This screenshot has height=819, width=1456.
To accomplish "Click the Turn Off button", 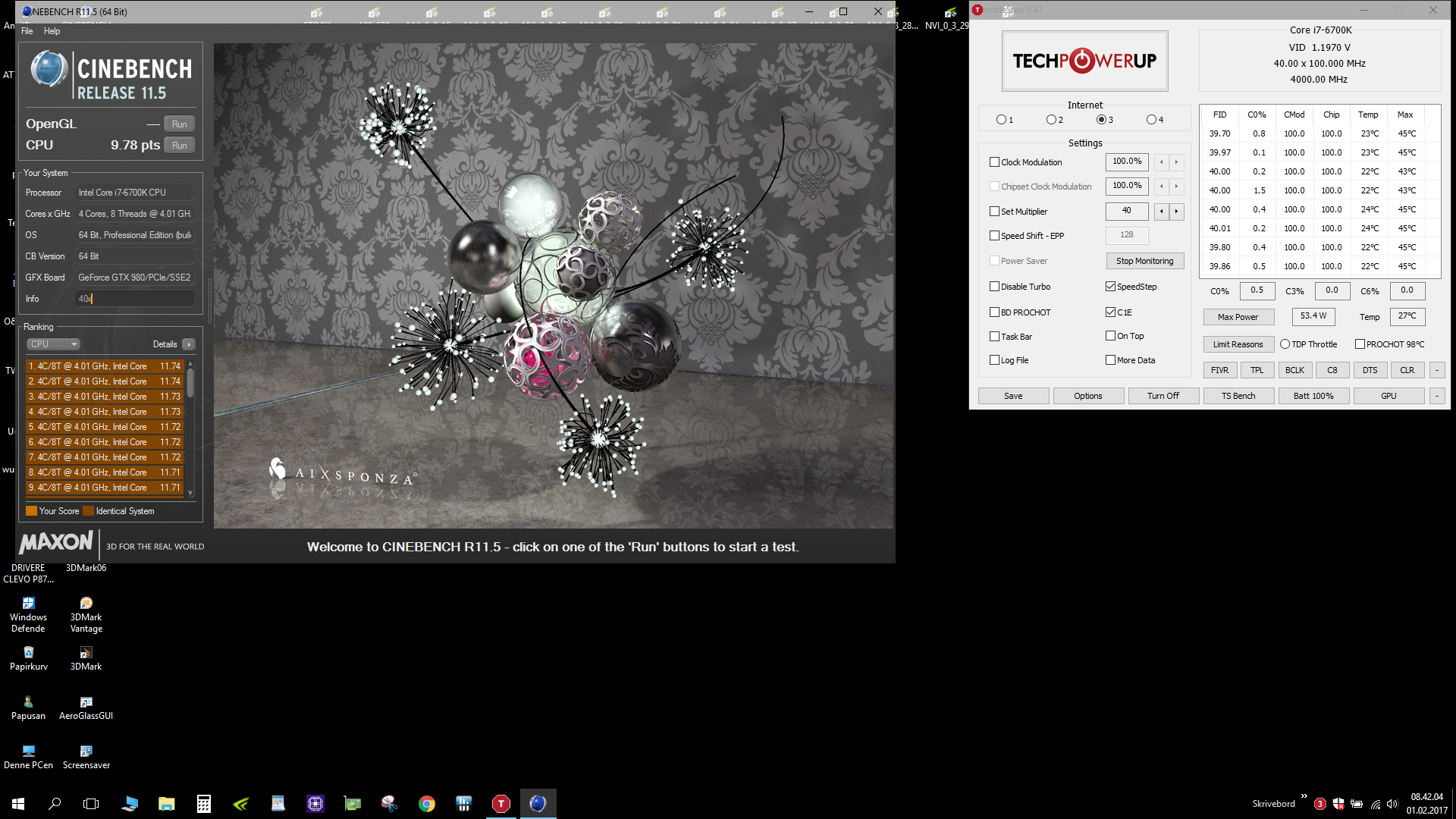I will click(x=1163, y=396).
